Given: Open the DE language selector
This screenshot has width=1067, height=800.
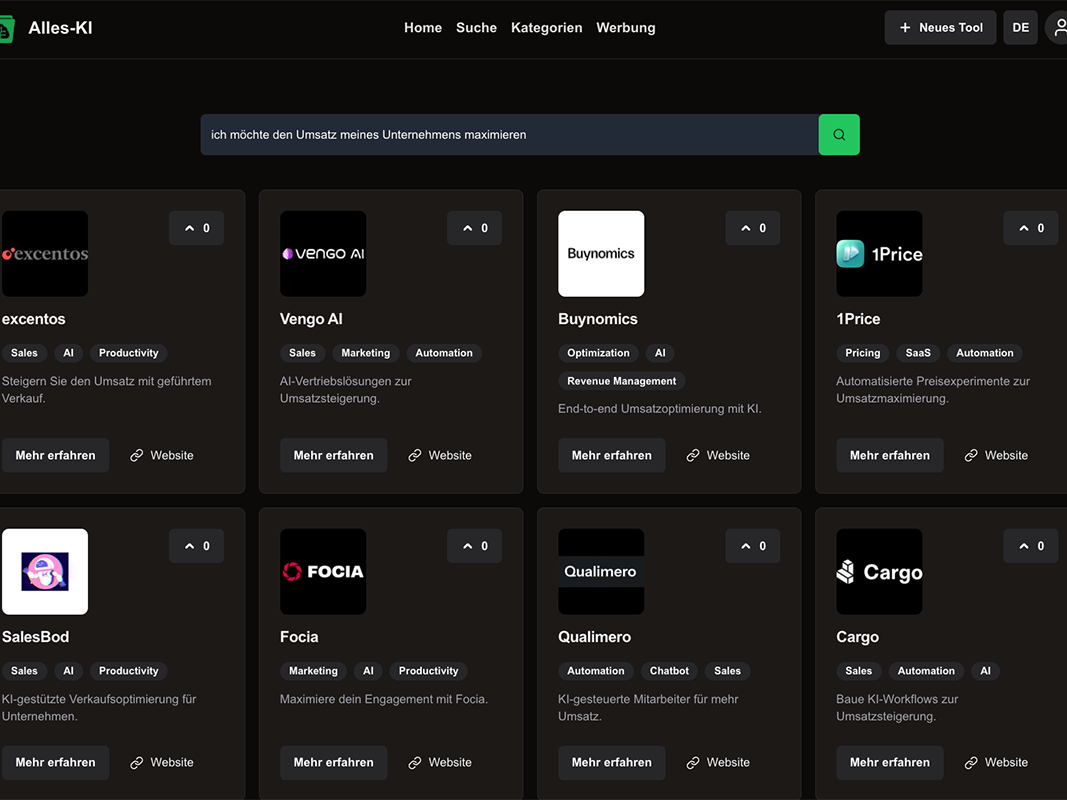Looking at the screenshot, I should coord(1020,28).
